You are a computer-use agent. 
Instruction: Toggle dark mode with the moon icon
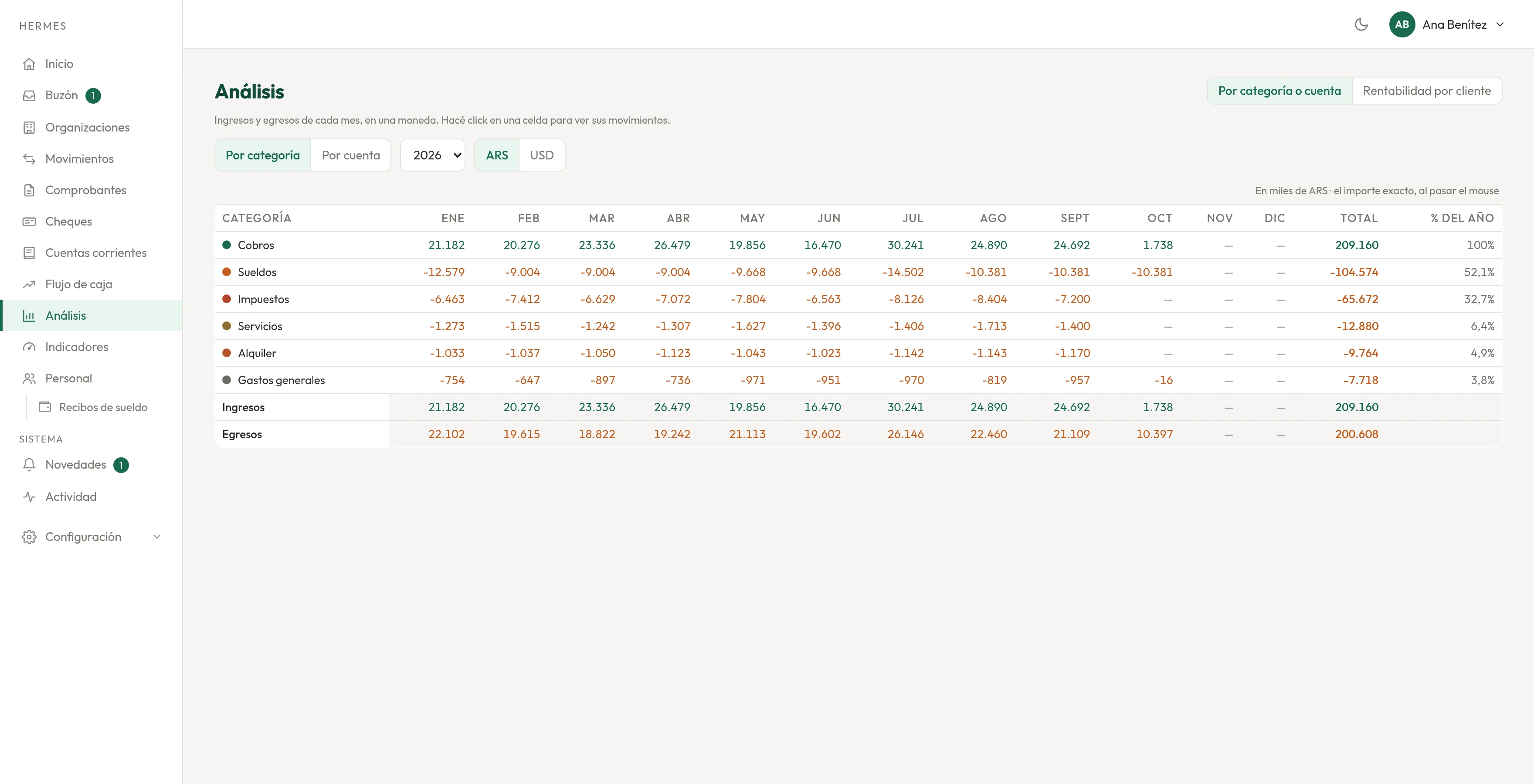1361,24
